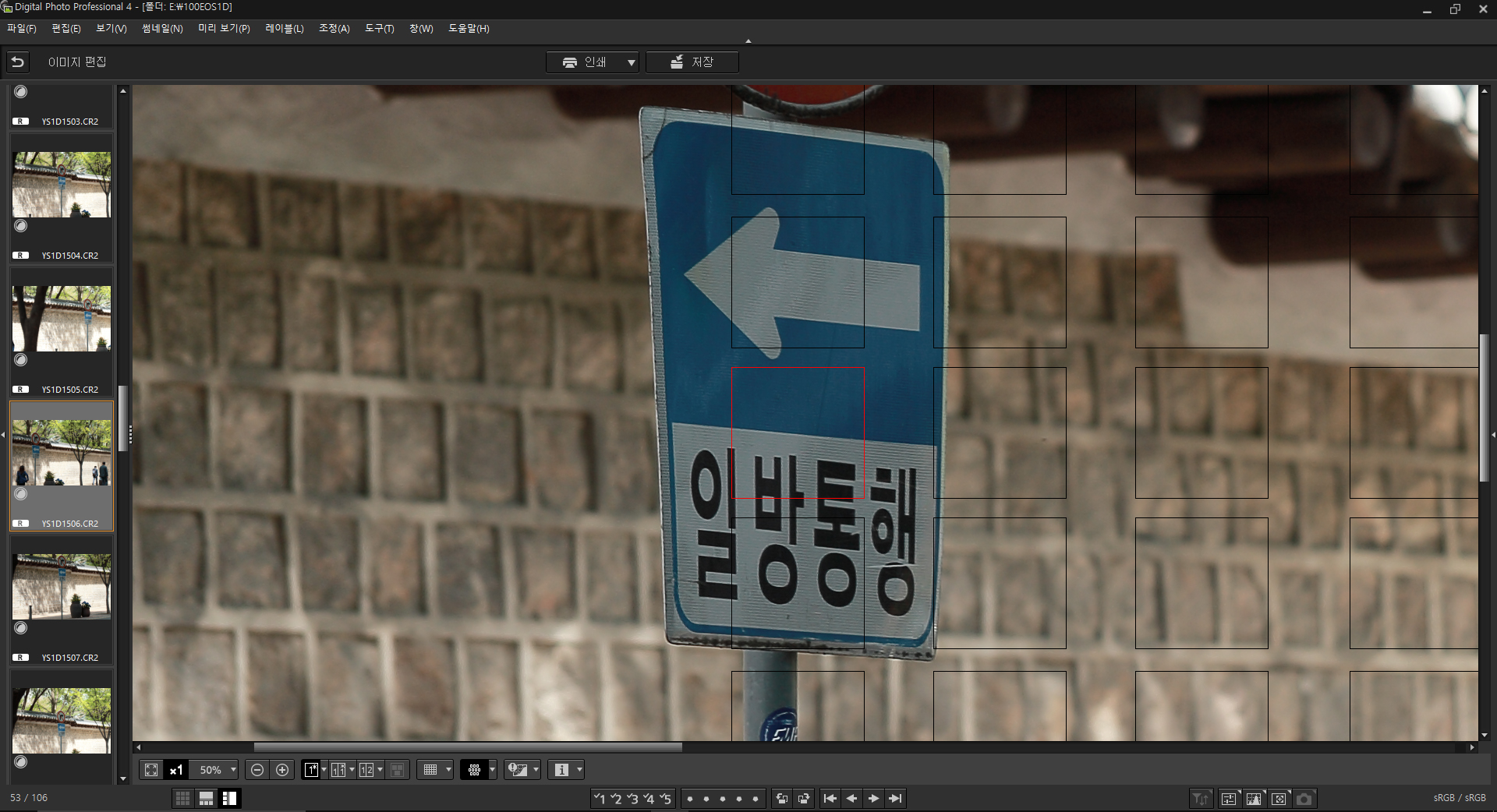1497x812 pixels.
Task: Fit image to window with the fit-screen icon
Action: (x=151, y=770)
